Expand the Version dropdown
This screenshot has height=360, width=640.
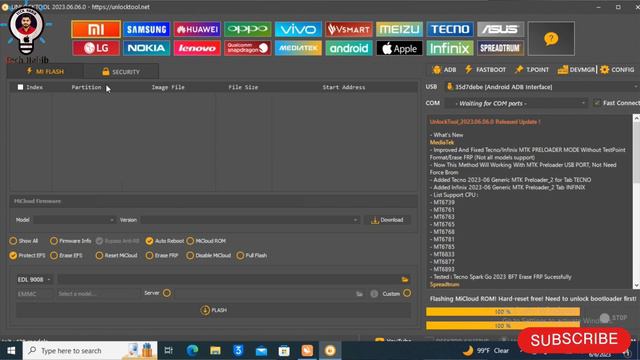tap(250, 220)
